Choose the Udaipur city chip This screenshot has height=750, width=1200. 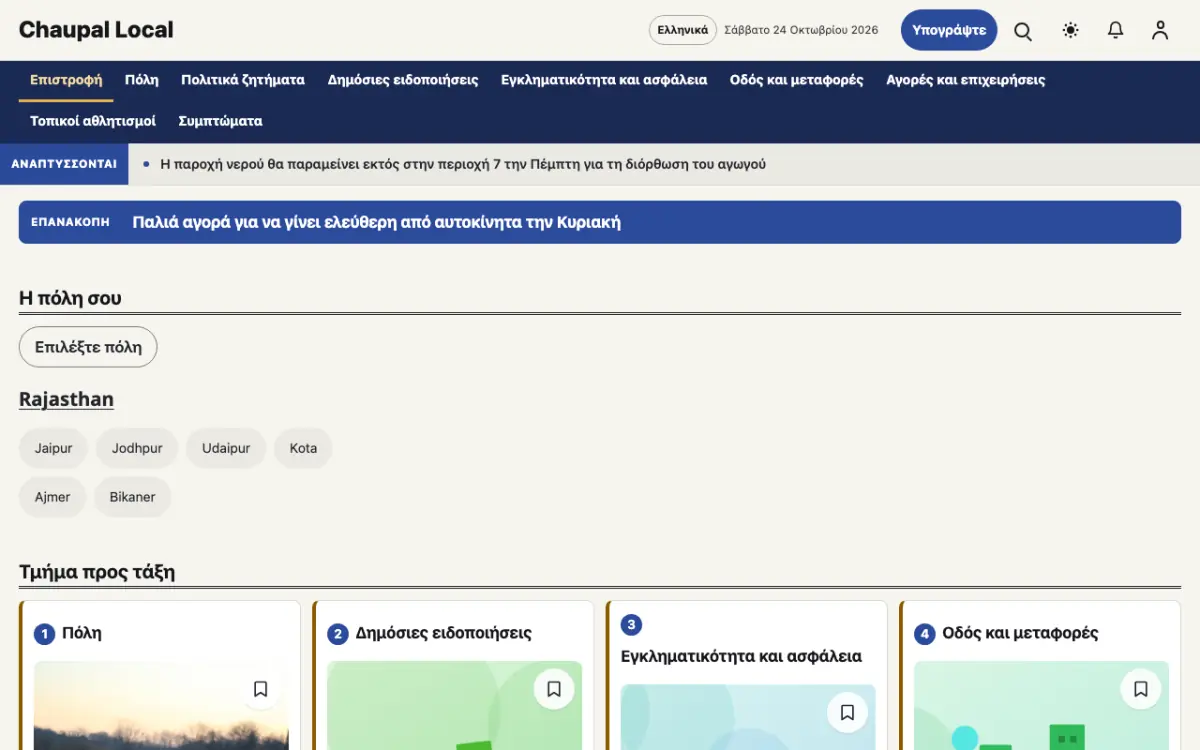(x=226, y=448)
